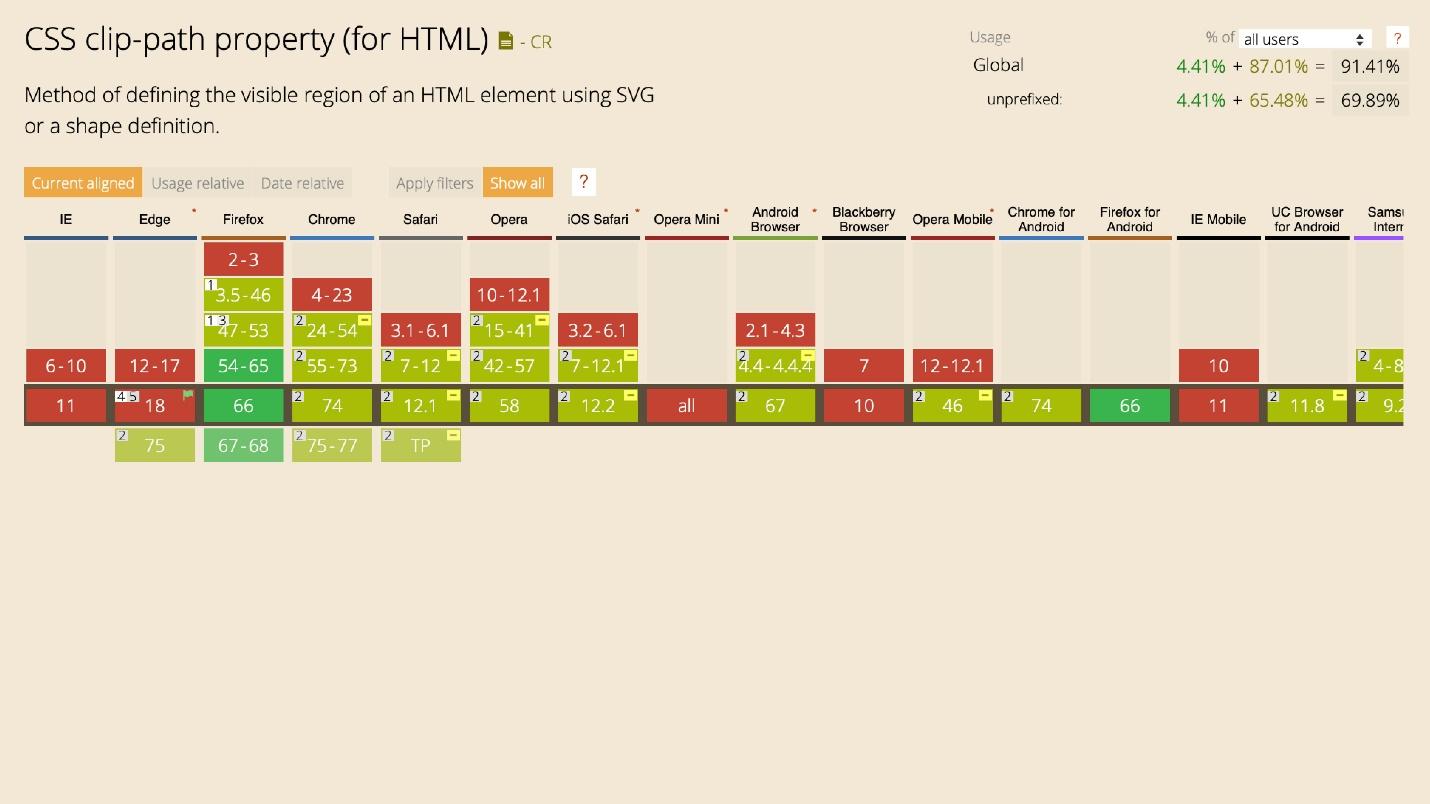Click note badge "4 5" on Edge 18
Viewport: 1430px width, 804px height.
pyautogui.click(x=127, y=396)
